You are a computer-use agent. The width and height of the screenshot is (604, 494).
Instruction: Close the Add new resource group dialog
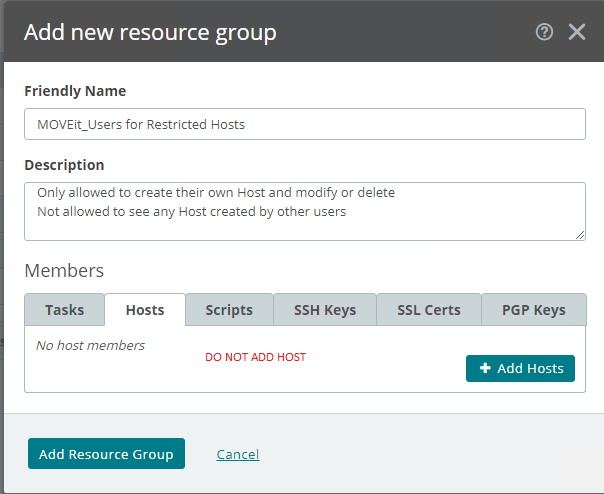click(x=577, y=32)
